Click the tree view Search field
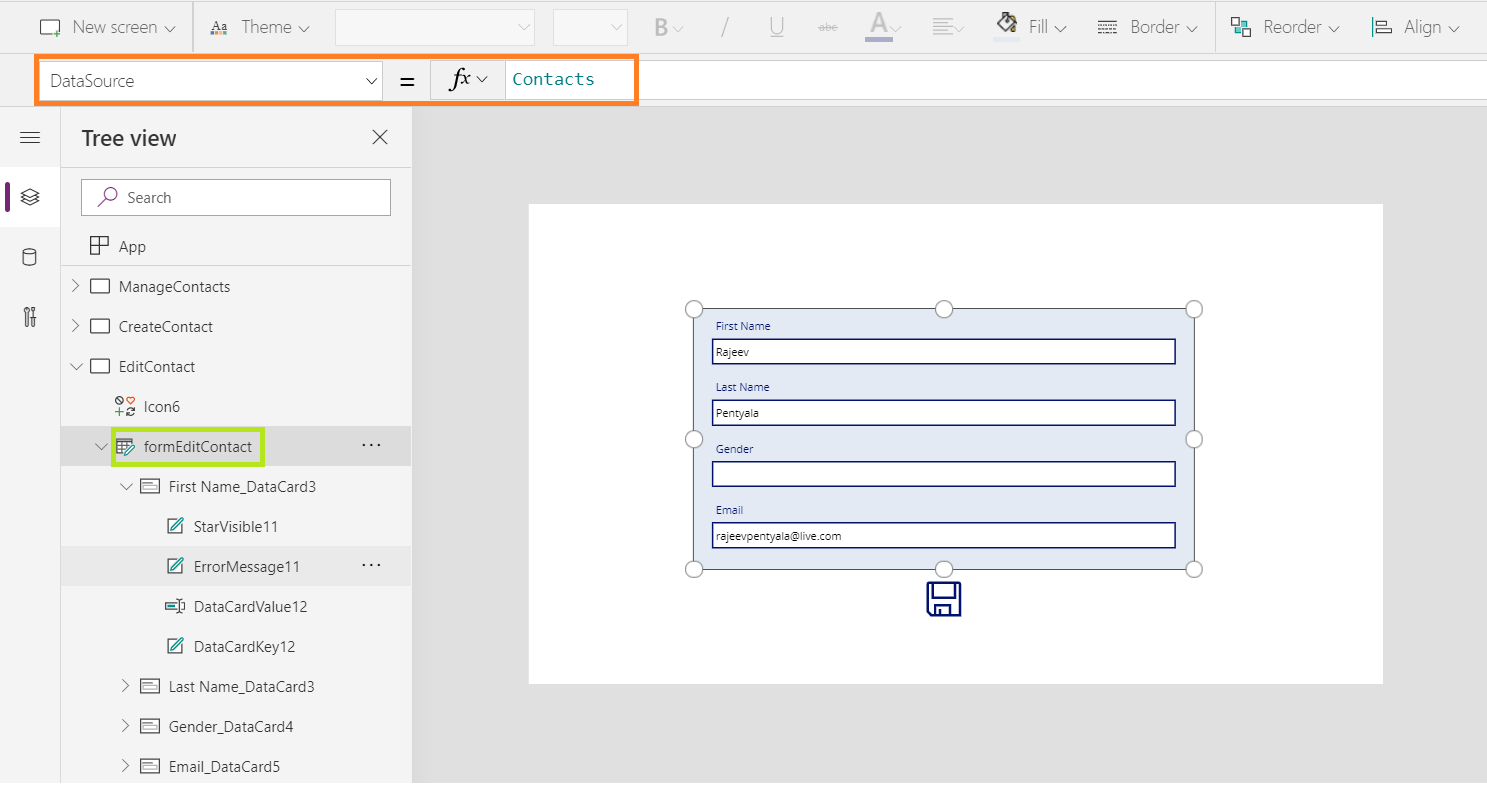 pos(236,198)
